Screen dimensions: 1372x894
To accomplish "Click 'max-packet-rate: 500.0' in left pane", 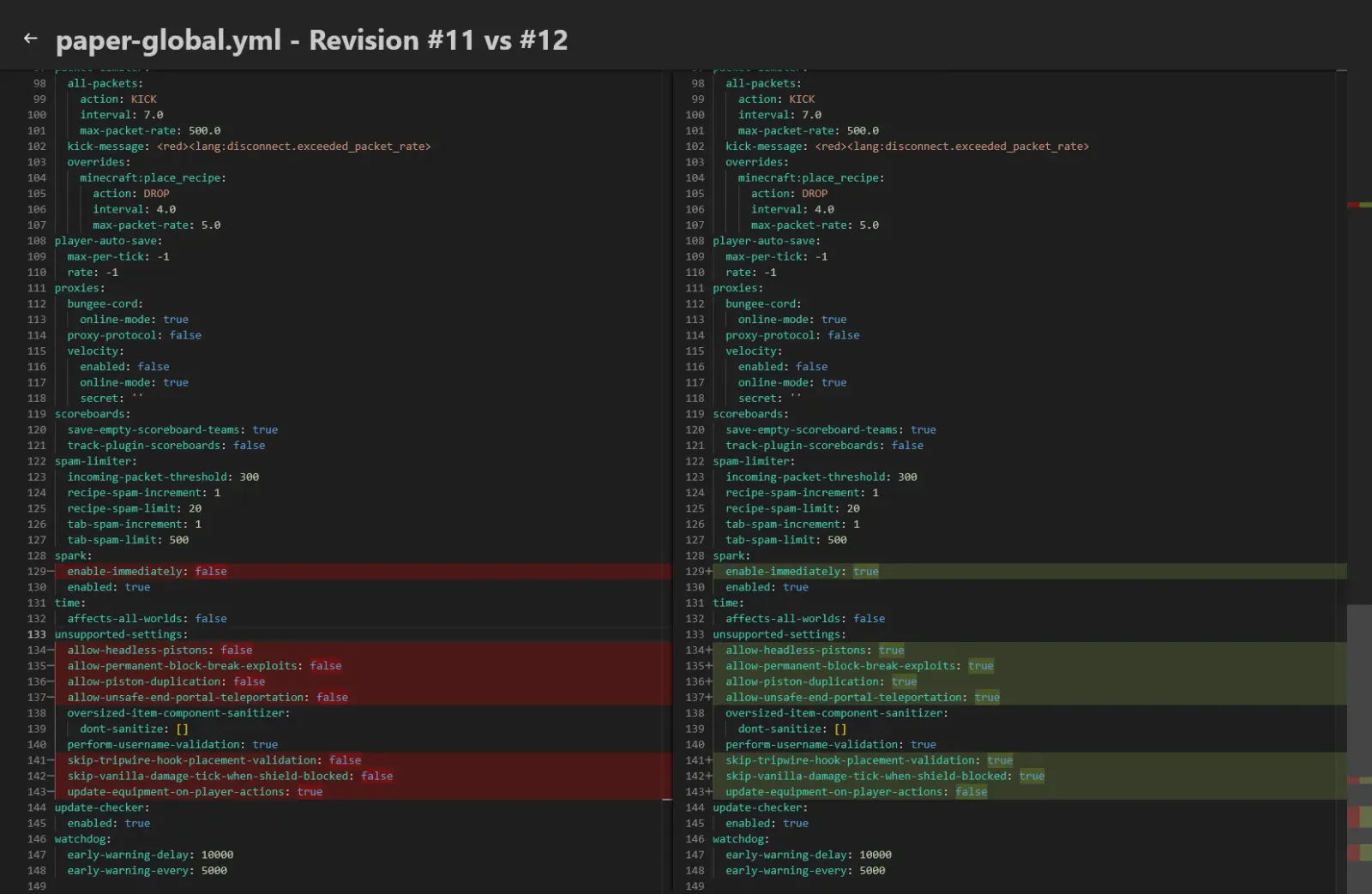I will [x=150, y=131].
